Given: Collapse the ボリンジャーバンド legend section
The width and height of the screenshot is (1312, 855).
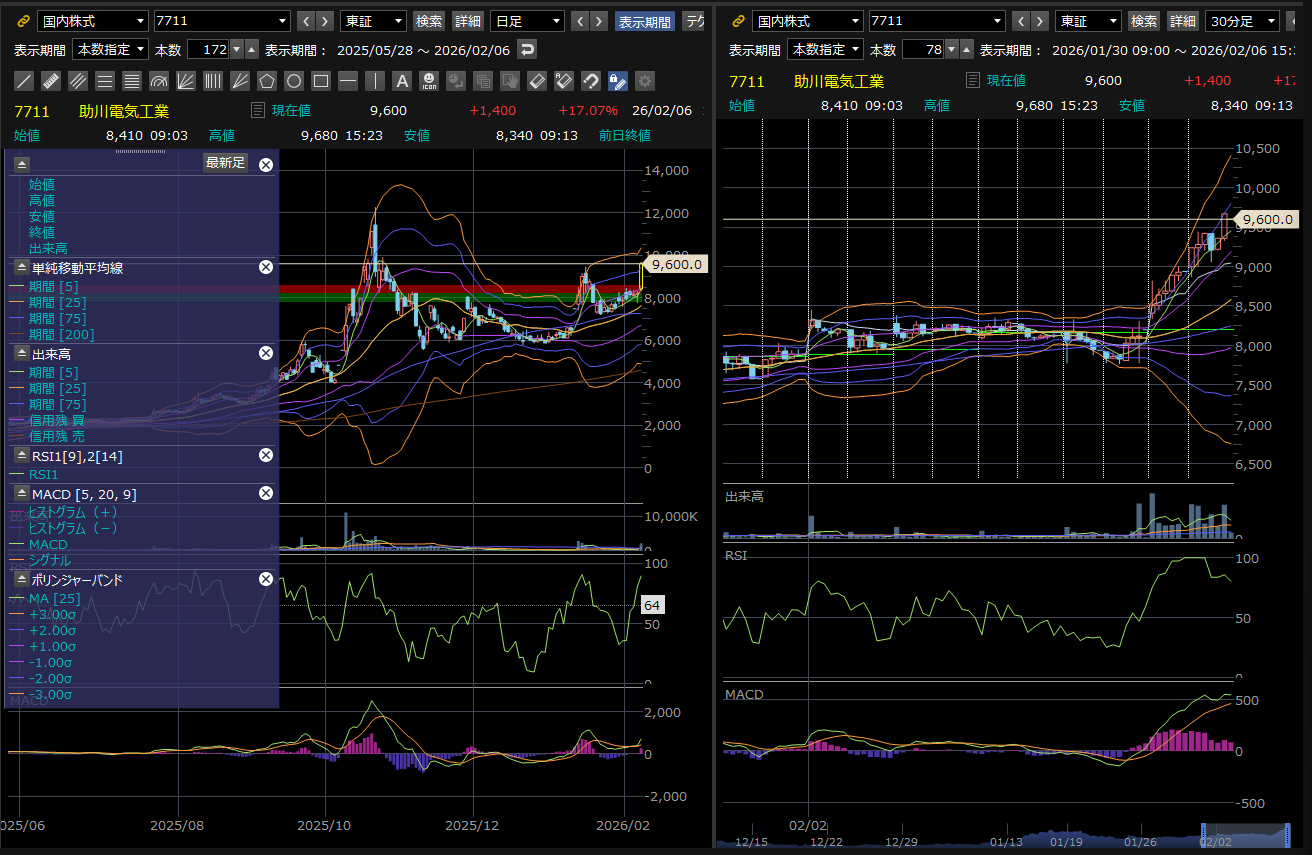Looking at the screenshot, I should click(x=21, y=579).
